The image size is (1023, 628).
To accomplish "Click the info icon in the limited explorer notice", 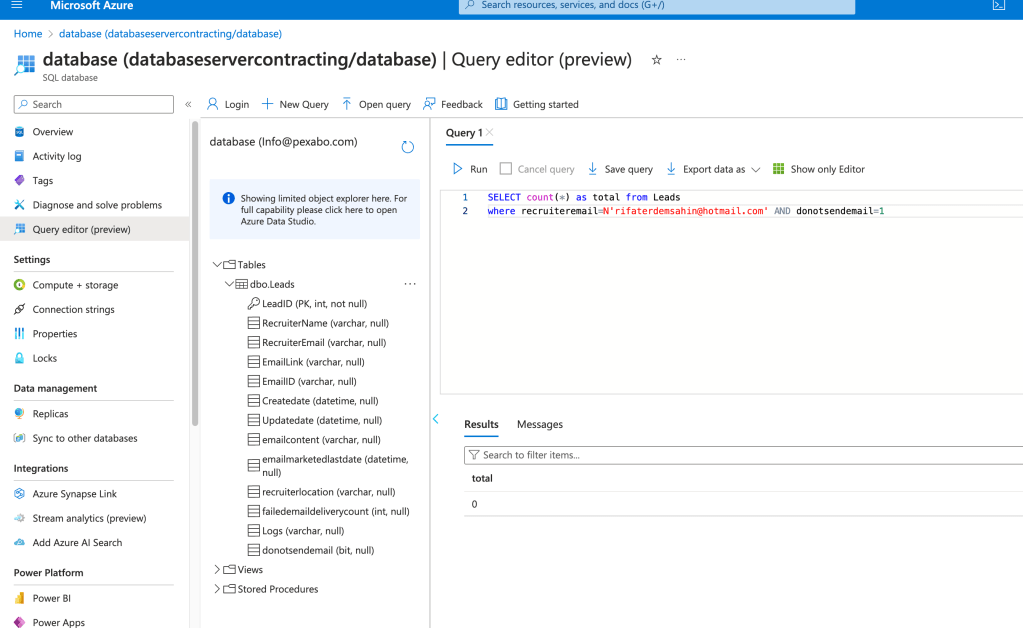I will click(x=228, y=198).
